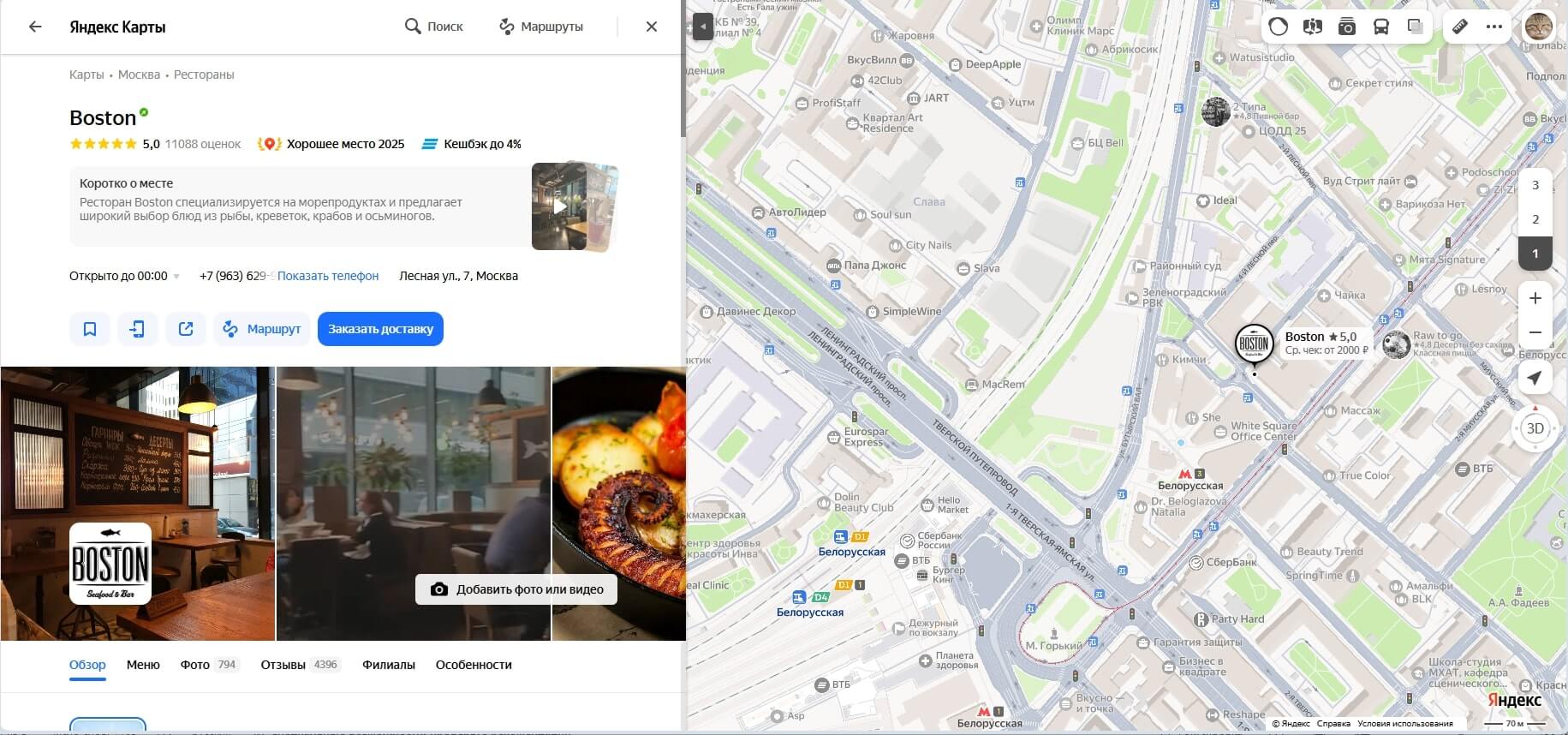Collapse the side panel with the arrow toggle
Image resolution: width=1568 pixels, height=735 pixels.
click(x=703, y=27)
